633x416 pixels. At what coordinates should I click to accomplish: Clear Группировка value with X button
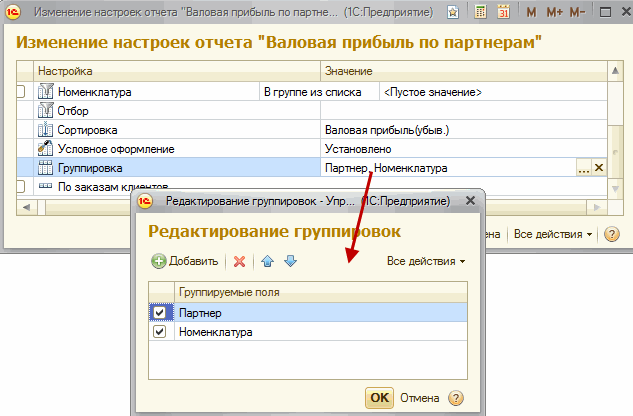point(599,168)
